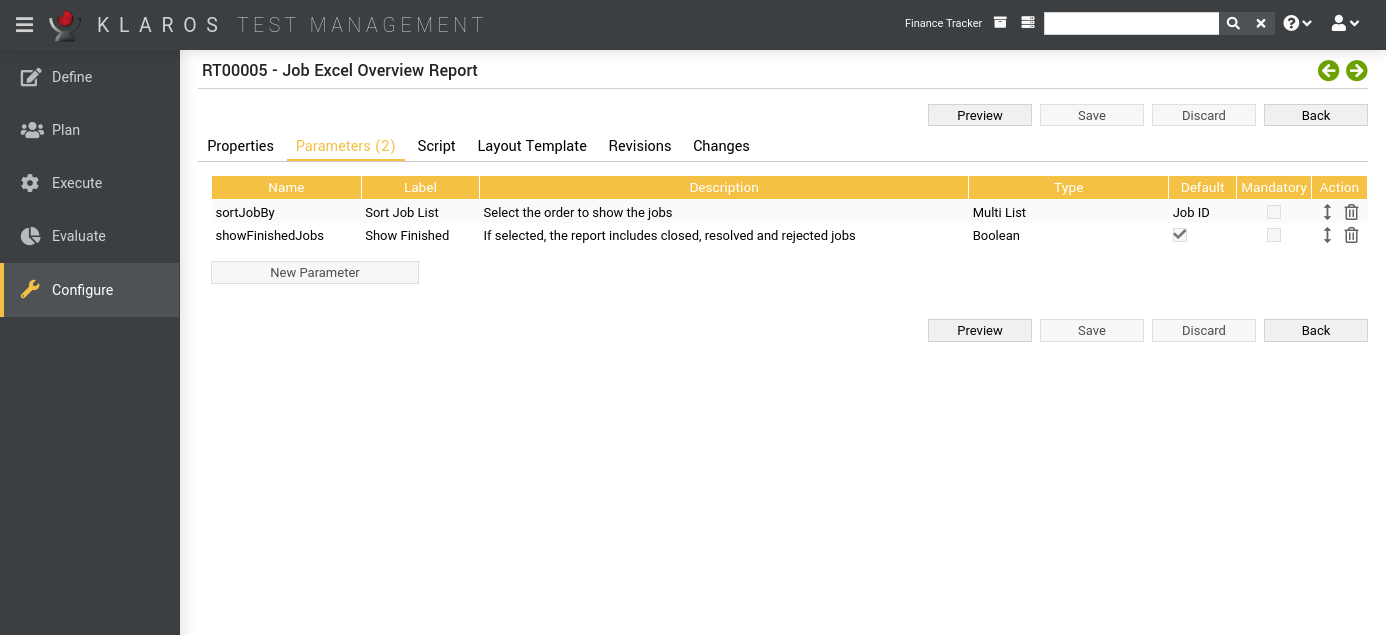Click the Klaros logo
1386x635 pixels.
63,24
